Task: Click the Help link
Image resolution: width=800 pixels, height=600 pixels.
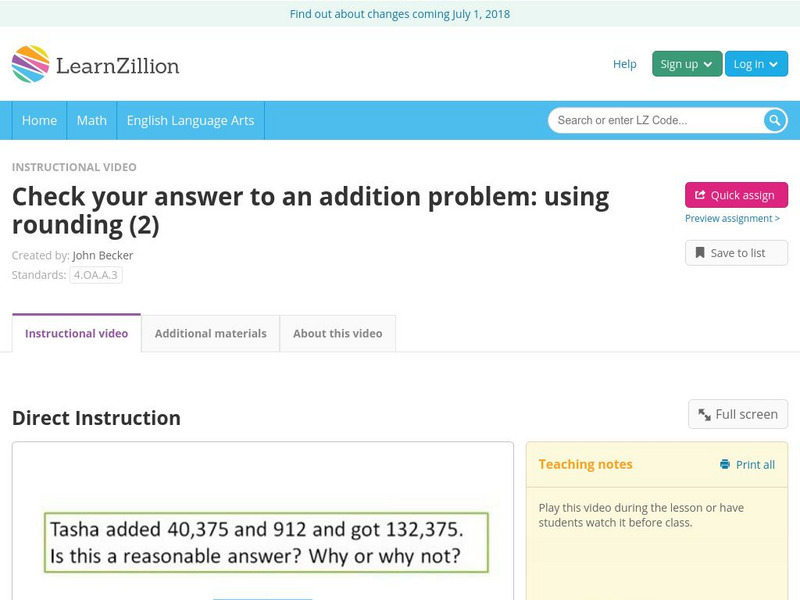Action: [623, 63]
